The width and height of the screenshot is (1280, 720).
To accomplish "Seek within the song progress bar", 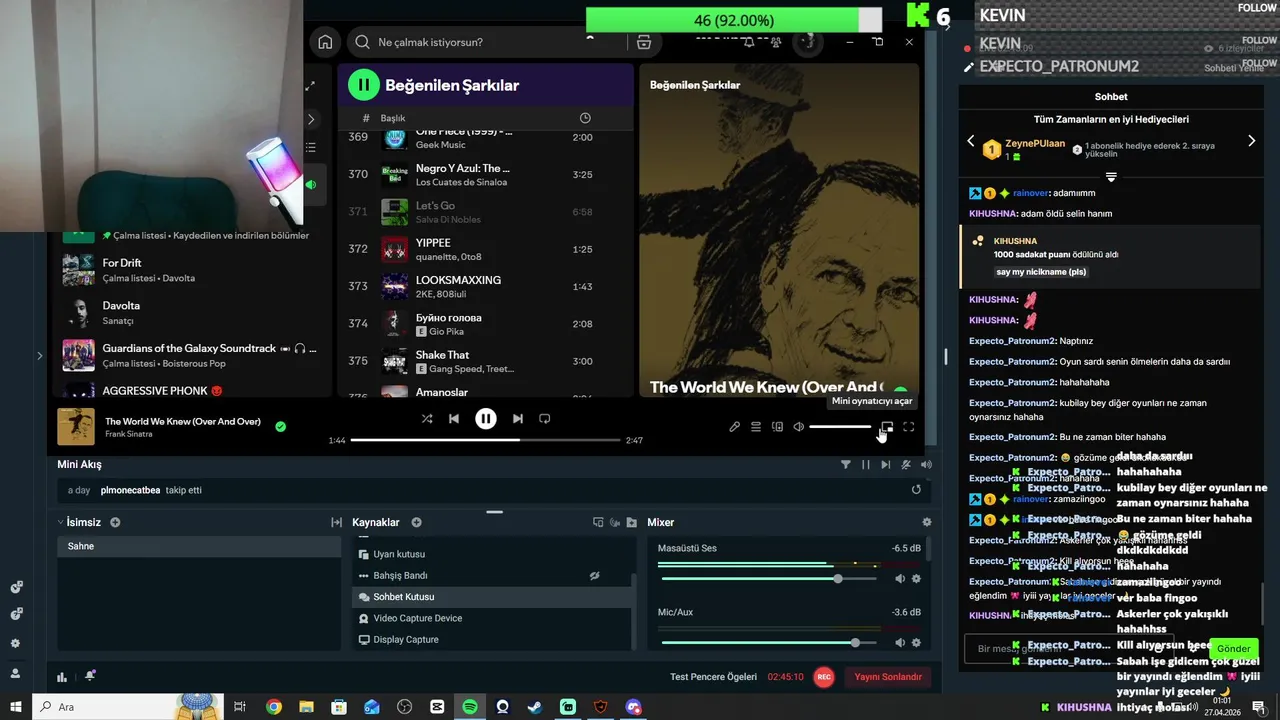I will pyautogui.click(x=485, y=440).
